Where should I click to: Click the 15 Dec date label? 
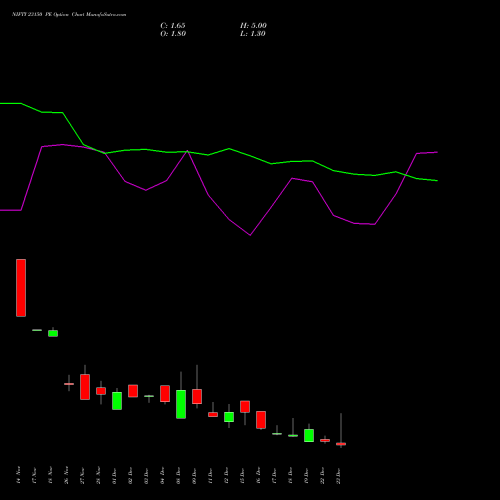(x=242, y=475)
